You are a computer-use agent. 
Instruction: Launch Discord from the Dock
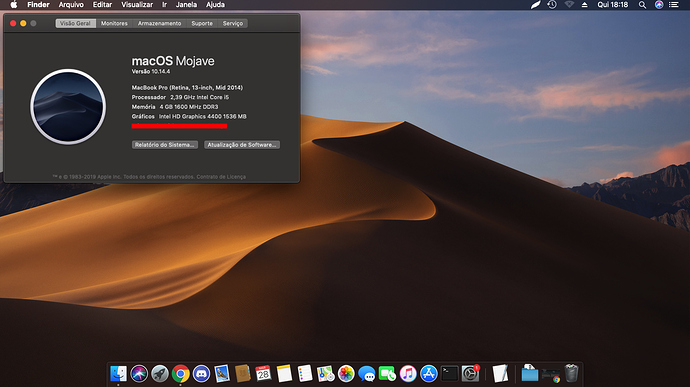201,374
